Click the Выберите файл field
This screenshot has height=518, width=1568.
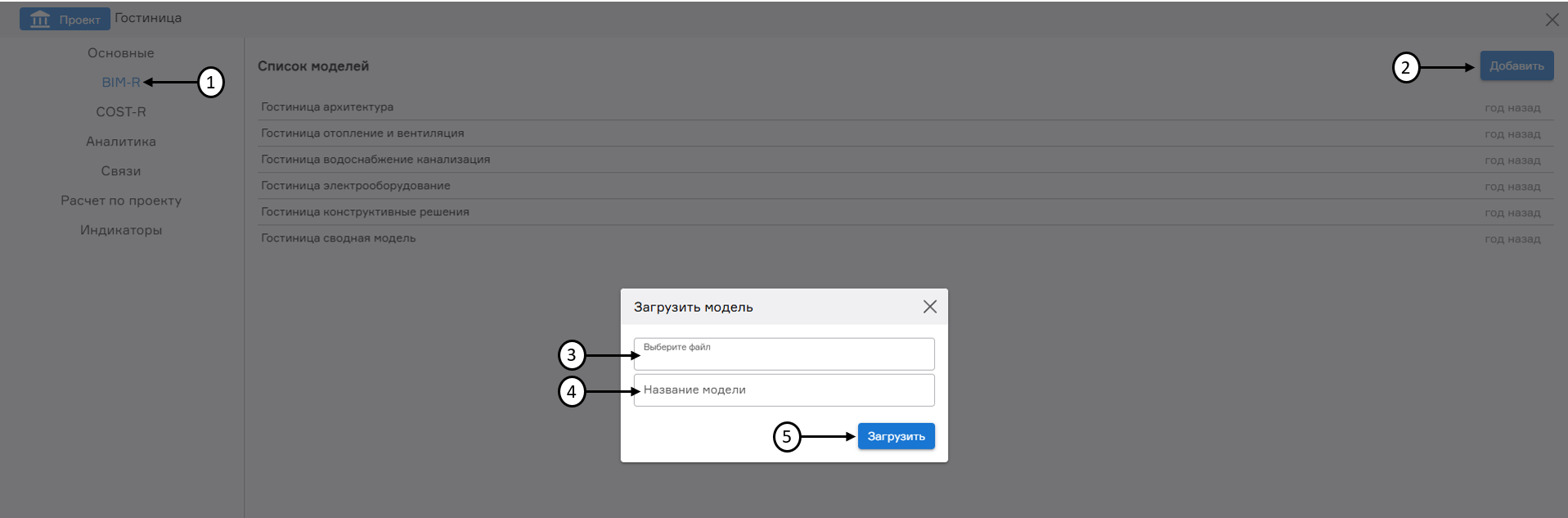coord(783,353)
